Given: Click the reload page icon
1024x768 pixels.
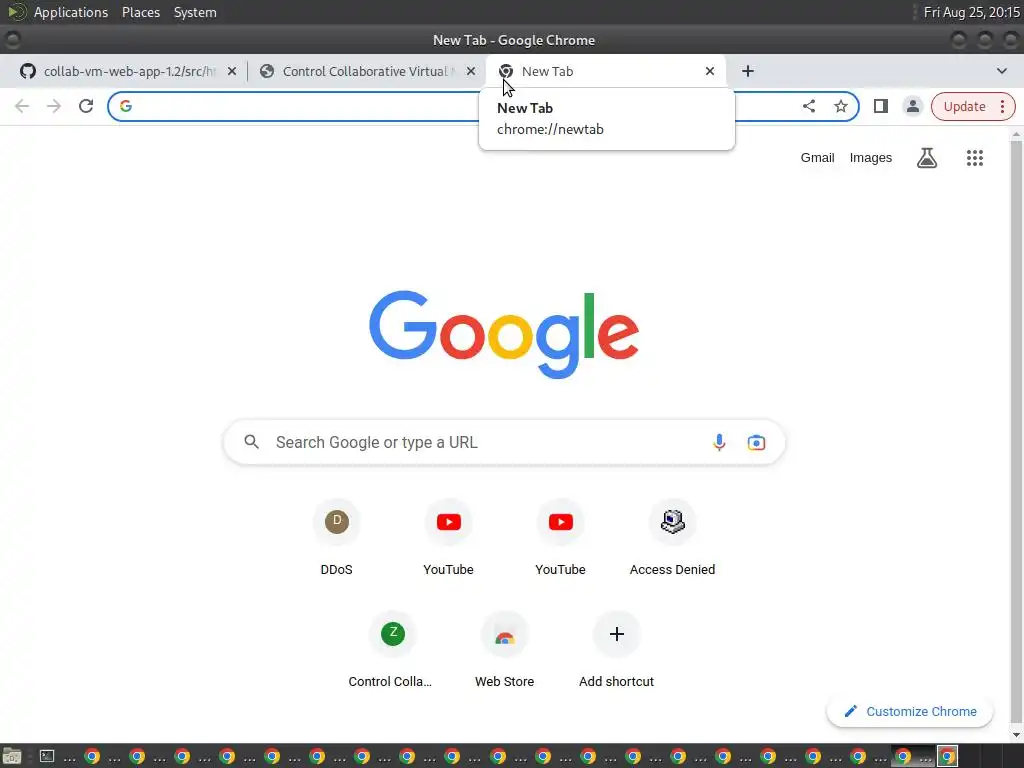Looking at the screenshot, I should (86, 106).
